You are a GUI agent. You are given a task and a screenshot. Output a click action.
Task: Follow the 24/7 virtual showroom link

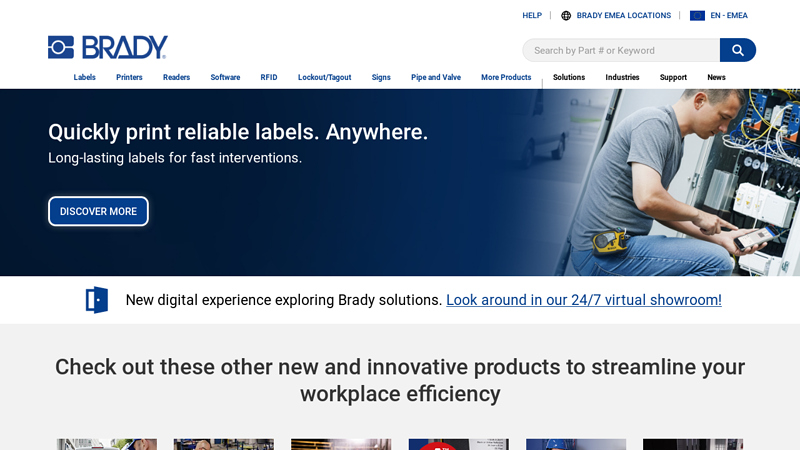(583, 300)
